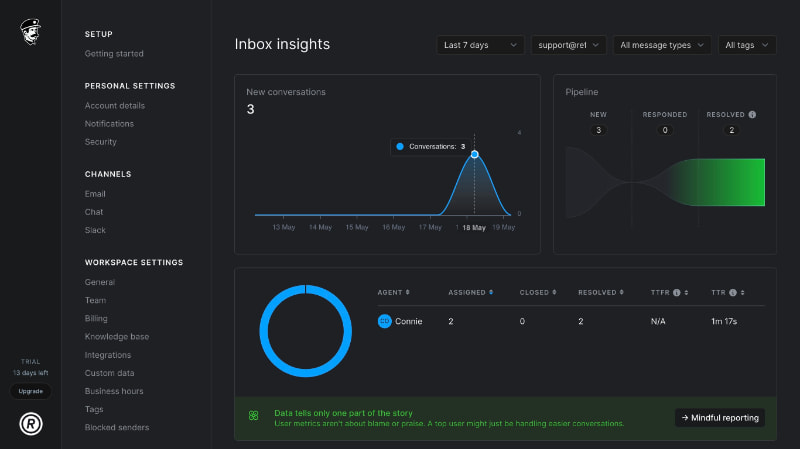Sort the table by CLOSED column
The width and height of the screenshot is (800, 449).
coord(538,292)
